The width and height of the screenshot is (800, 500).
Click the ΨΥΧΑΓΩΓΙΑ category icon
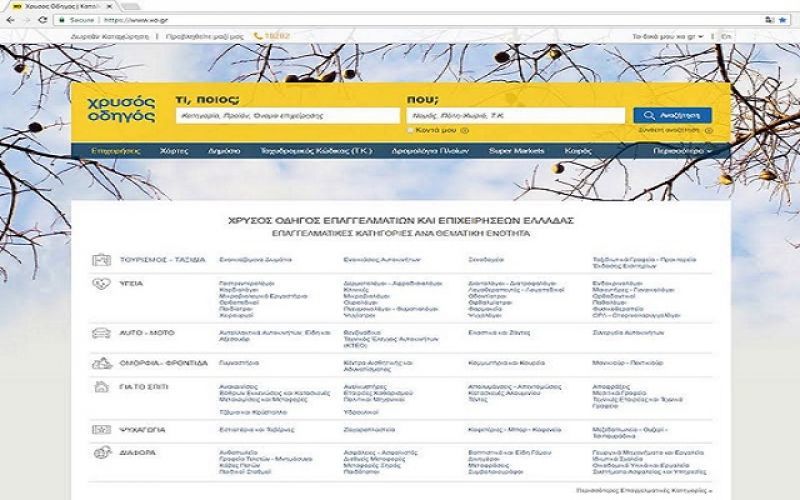tap(101, 430)
